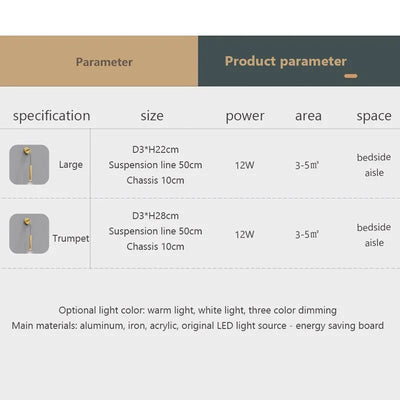
Task: Click the 12W power value for Trumpet
Action: (245, 234)
